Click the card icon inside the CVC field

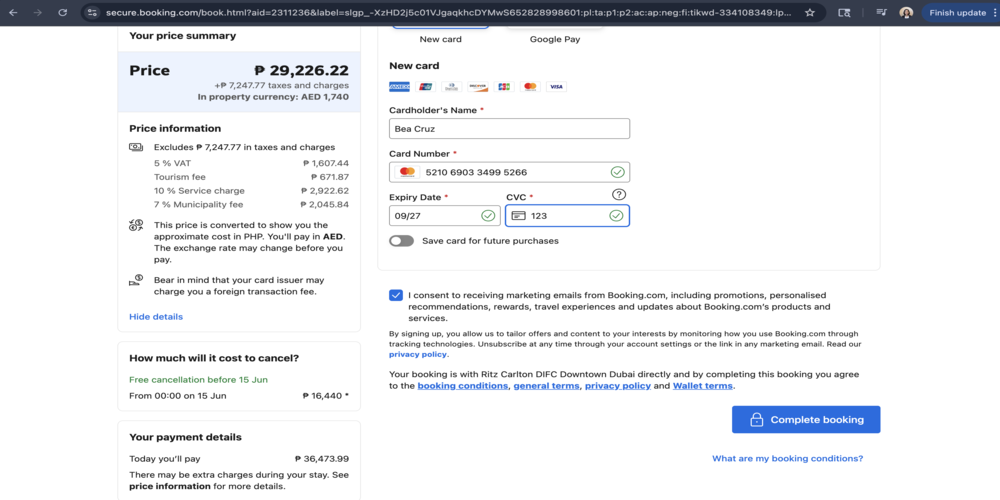(519, 216)
